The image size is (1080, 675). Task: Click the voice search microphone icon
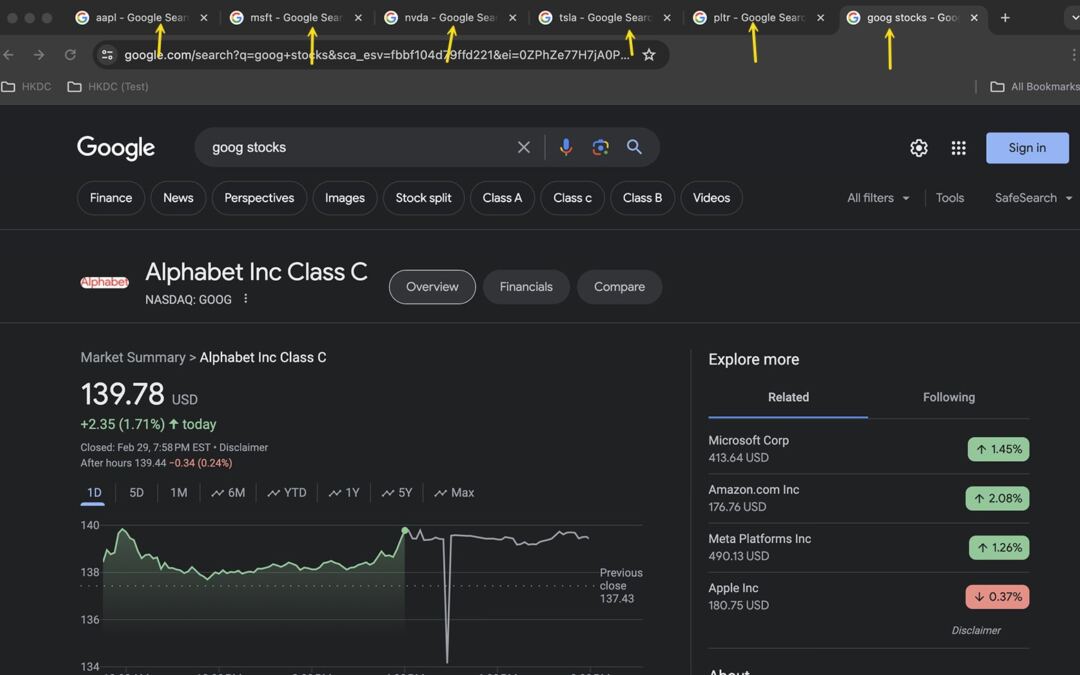coord(566,147)
